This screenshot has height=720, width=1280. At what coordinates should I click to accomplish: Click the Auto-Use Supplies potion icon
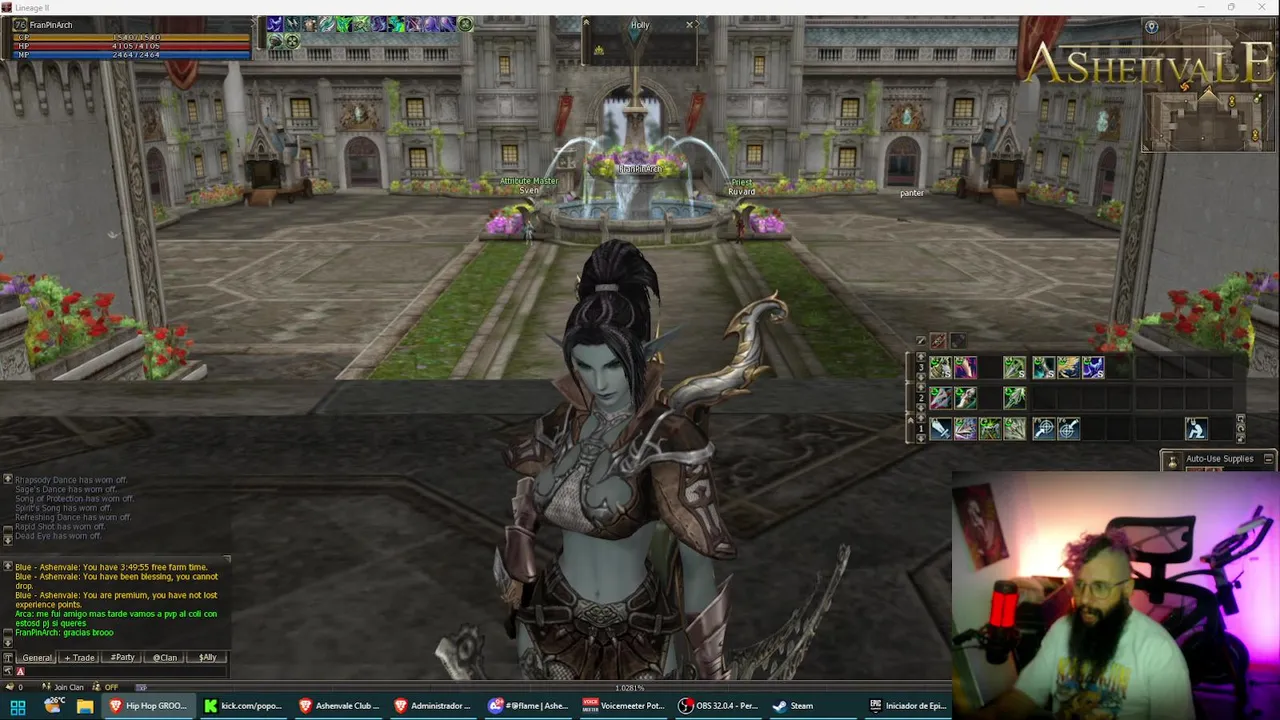click(x=1171, y=460)
